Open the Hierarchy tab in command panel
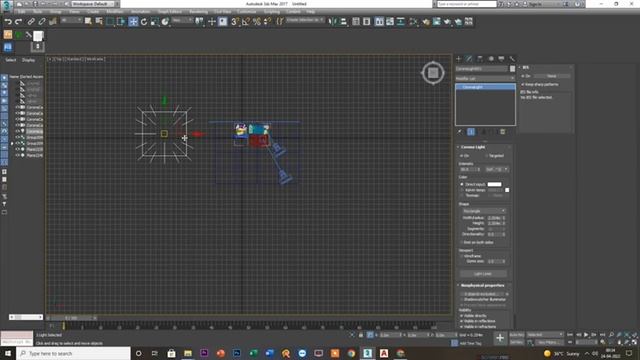The image size is (640, 360). [x=480, y=59]
